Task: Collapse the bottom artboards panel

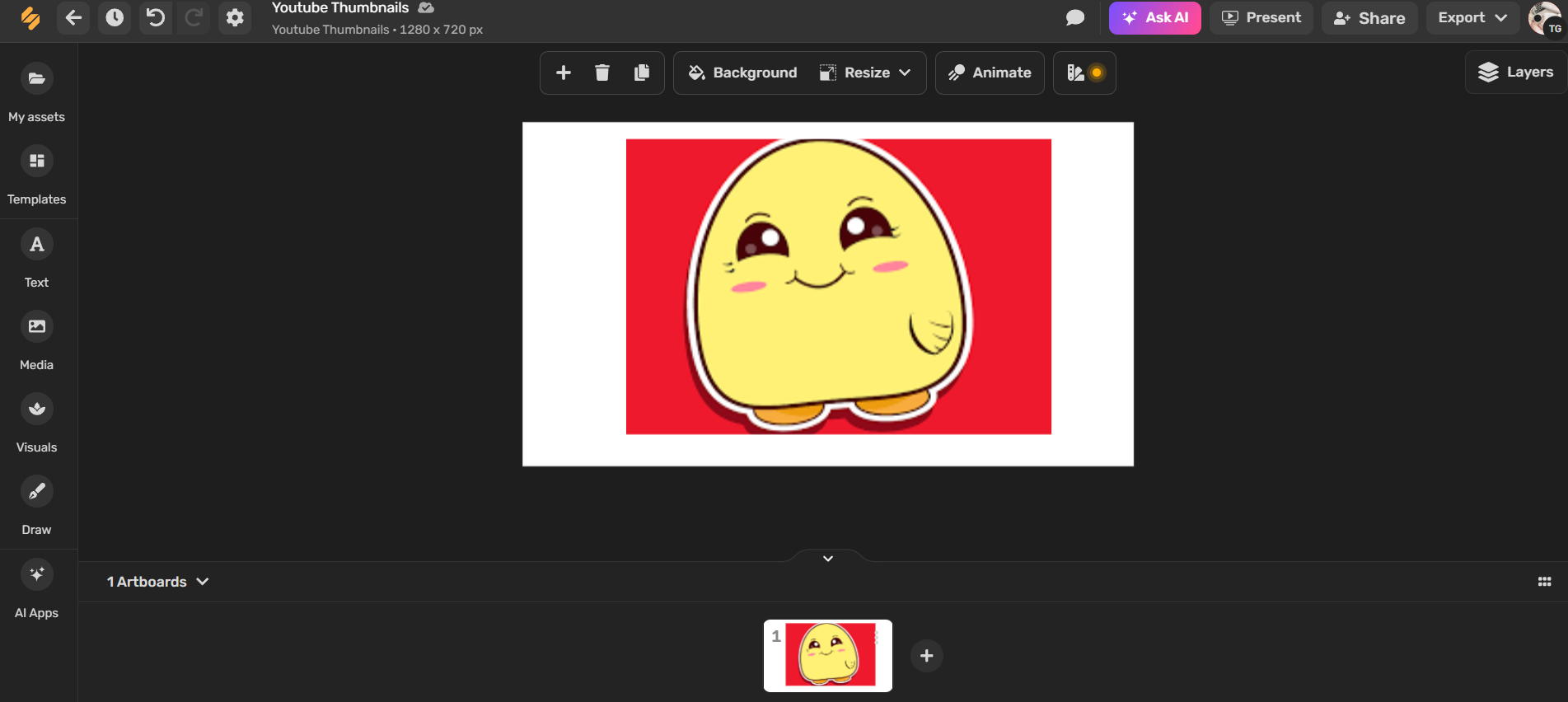Action: tap(828, 558)
